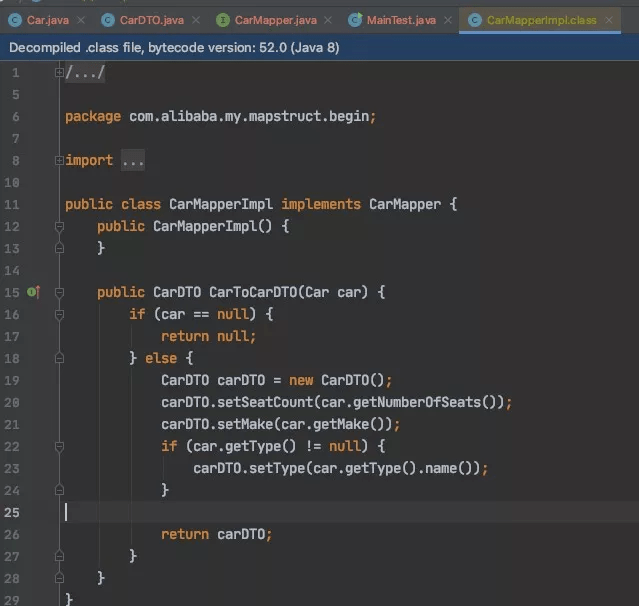Image resolution: width=639 pixels, height=606 pixels.
Task: Expand the folded imports on line 8
Action: [59, 161]
